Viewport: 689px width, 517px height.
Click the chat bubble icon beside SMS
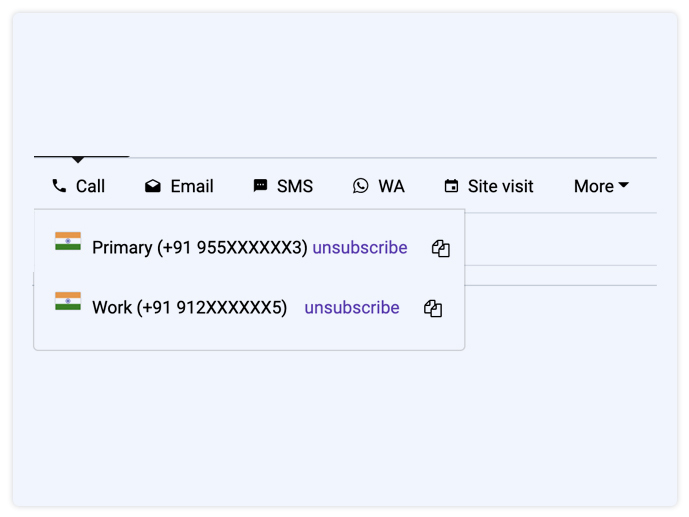pos(260,186)
